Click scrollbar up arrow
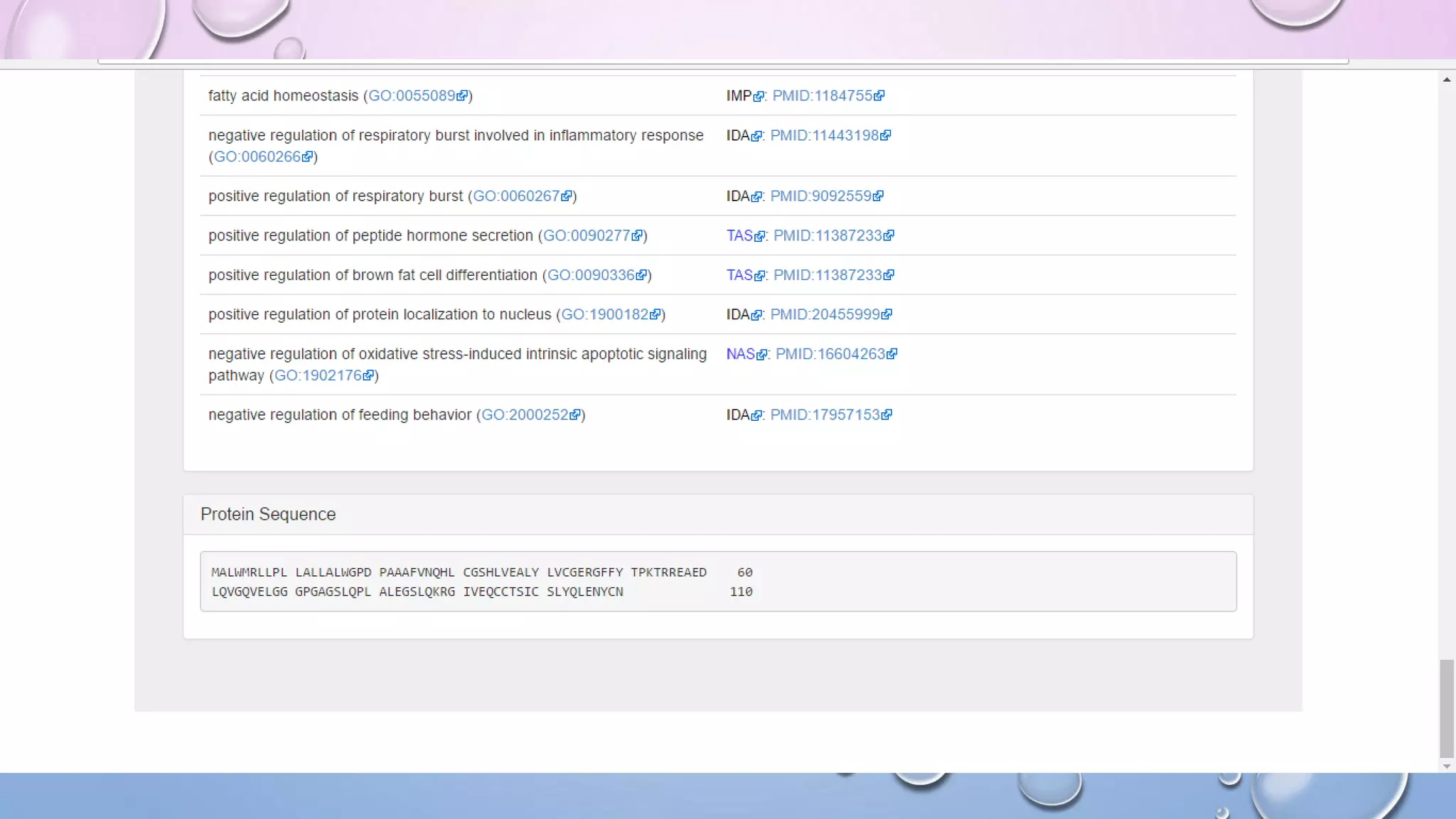 [1447, 80]
